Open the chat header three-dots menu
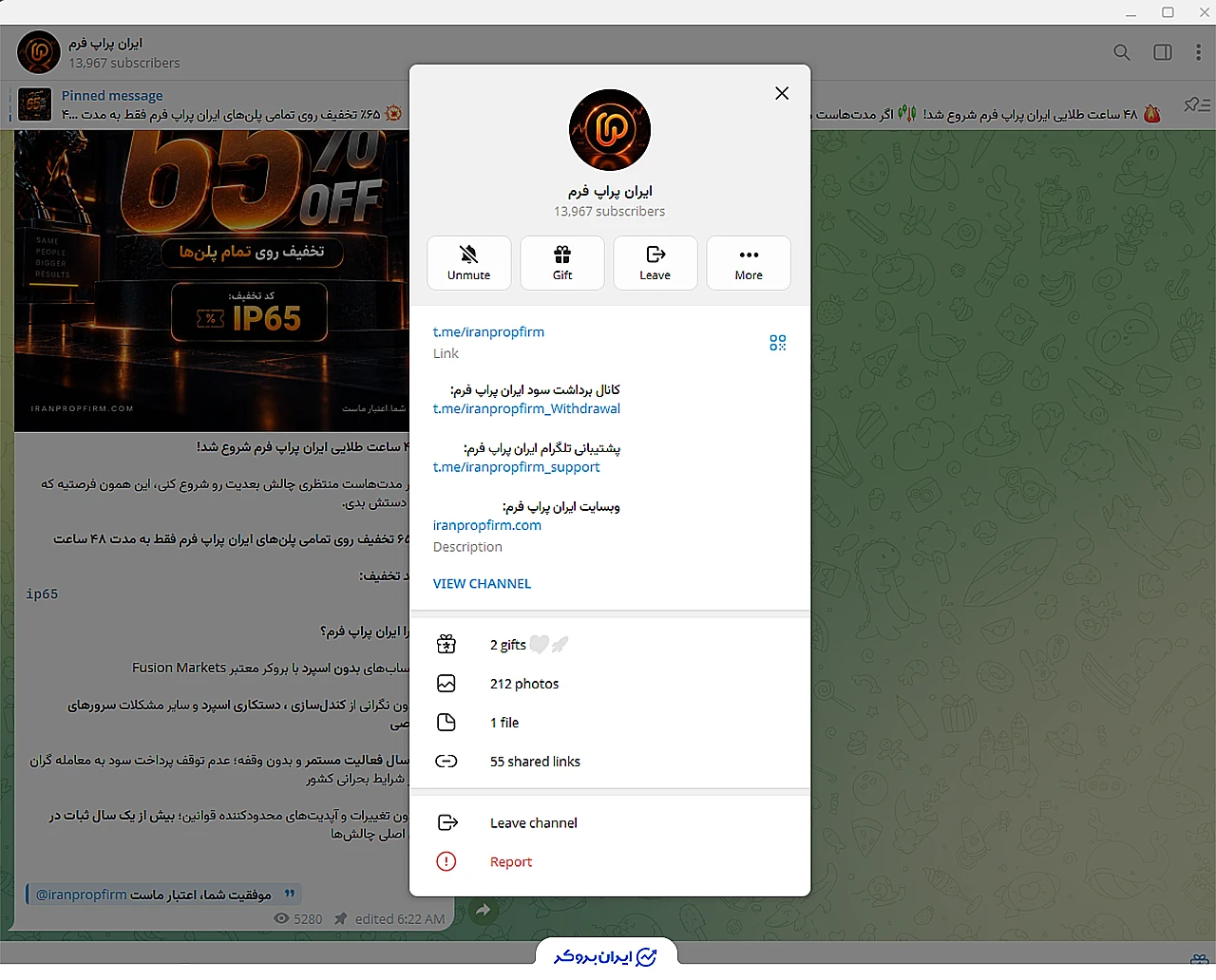The image size is (1216, 980). [1198, 52]
